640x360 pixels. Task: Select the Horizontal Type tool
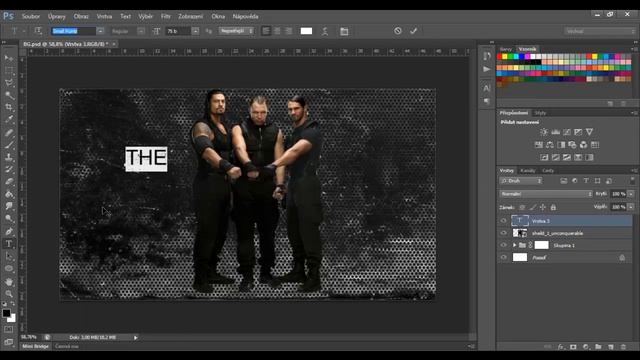click(9, 244)
